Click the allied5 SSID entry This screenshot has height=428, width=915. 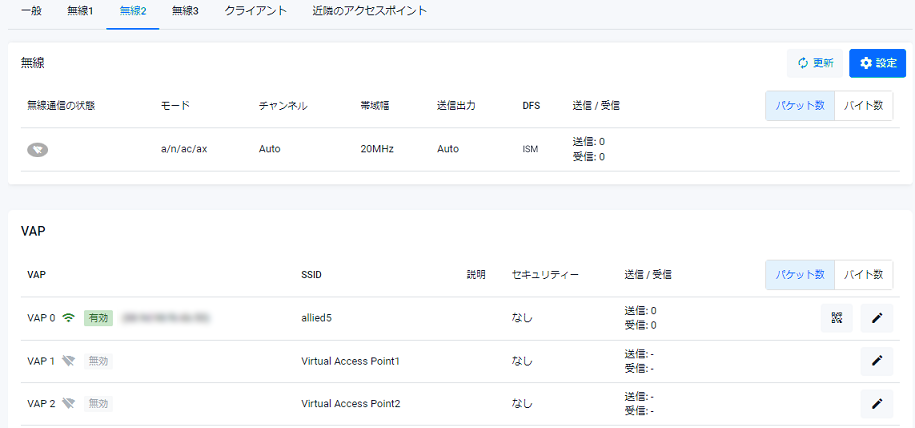click(x=316, y=318)
